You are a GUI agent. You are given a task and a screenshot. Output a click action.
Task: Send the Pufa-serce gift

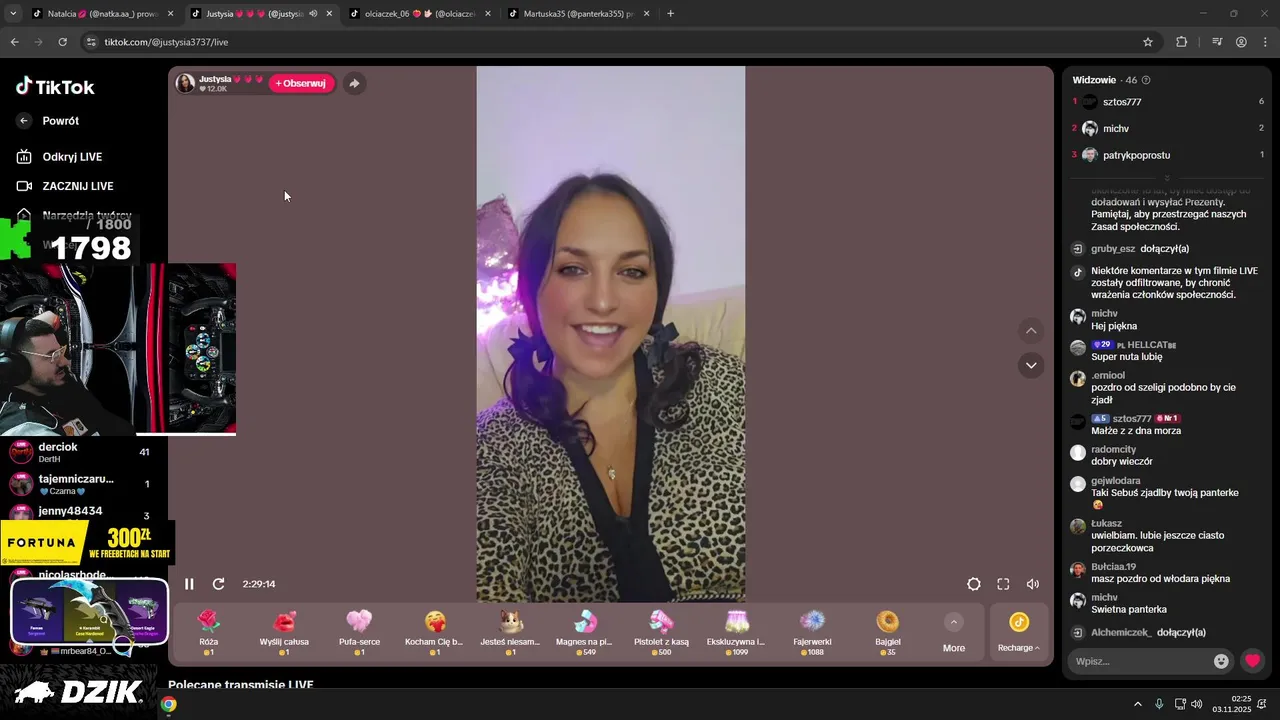359,631
